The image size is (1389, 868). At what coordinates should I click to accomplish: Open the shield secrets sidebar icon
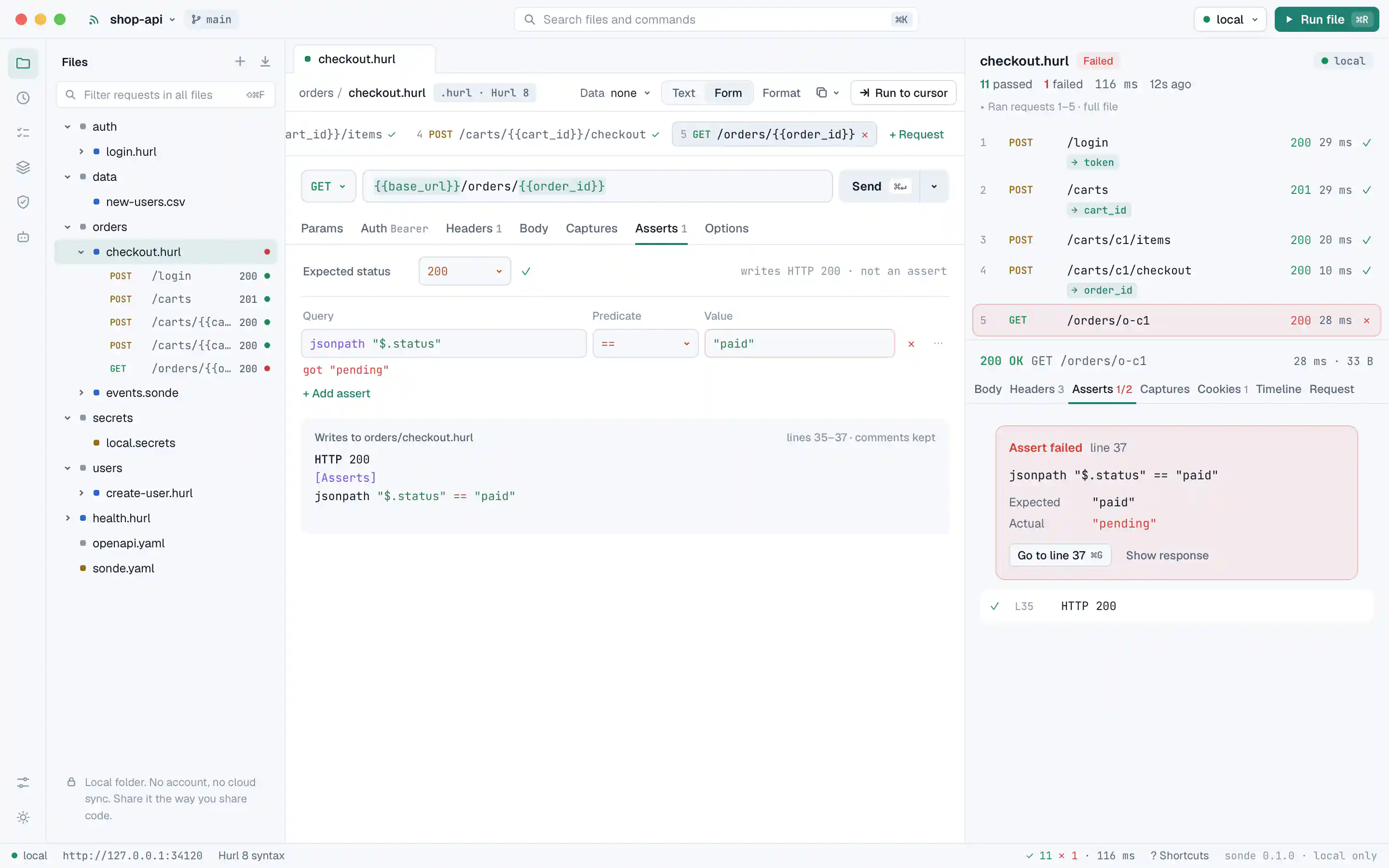point(23,202)
